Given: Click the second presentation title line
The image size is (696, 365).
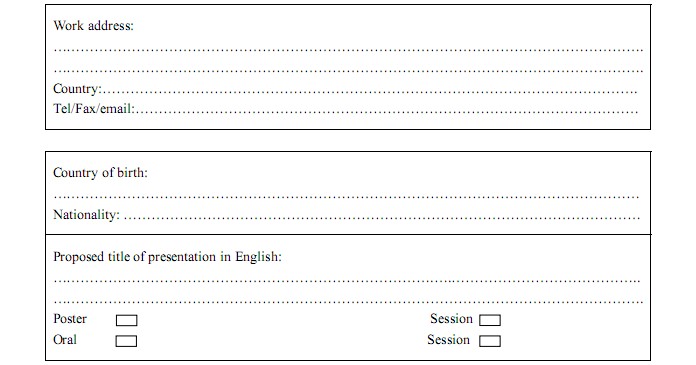Looking at the screenshot, I should click(x=348, y=302).
